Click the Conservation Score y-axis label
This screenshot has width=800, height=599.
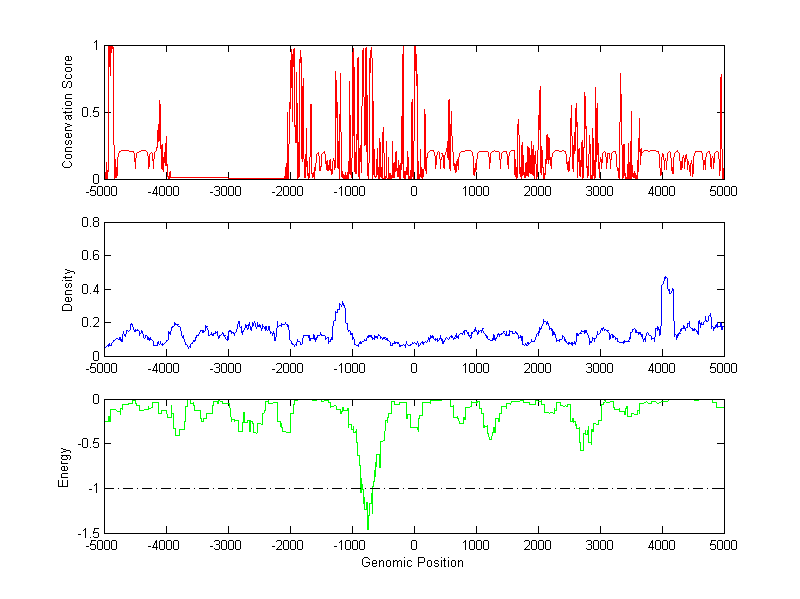(68, 112)
